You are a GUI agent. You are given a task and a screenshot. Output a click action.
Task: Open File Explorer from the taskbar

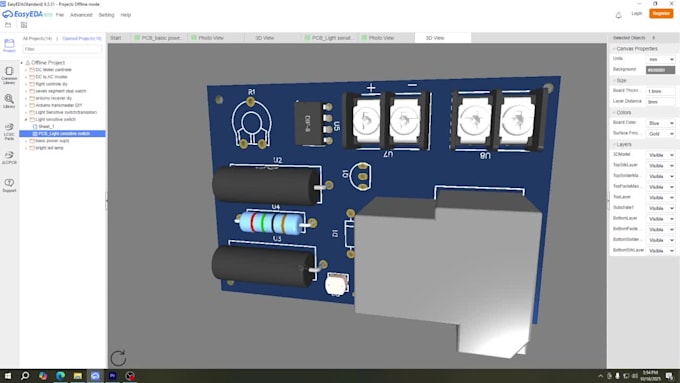coord(78,376)
